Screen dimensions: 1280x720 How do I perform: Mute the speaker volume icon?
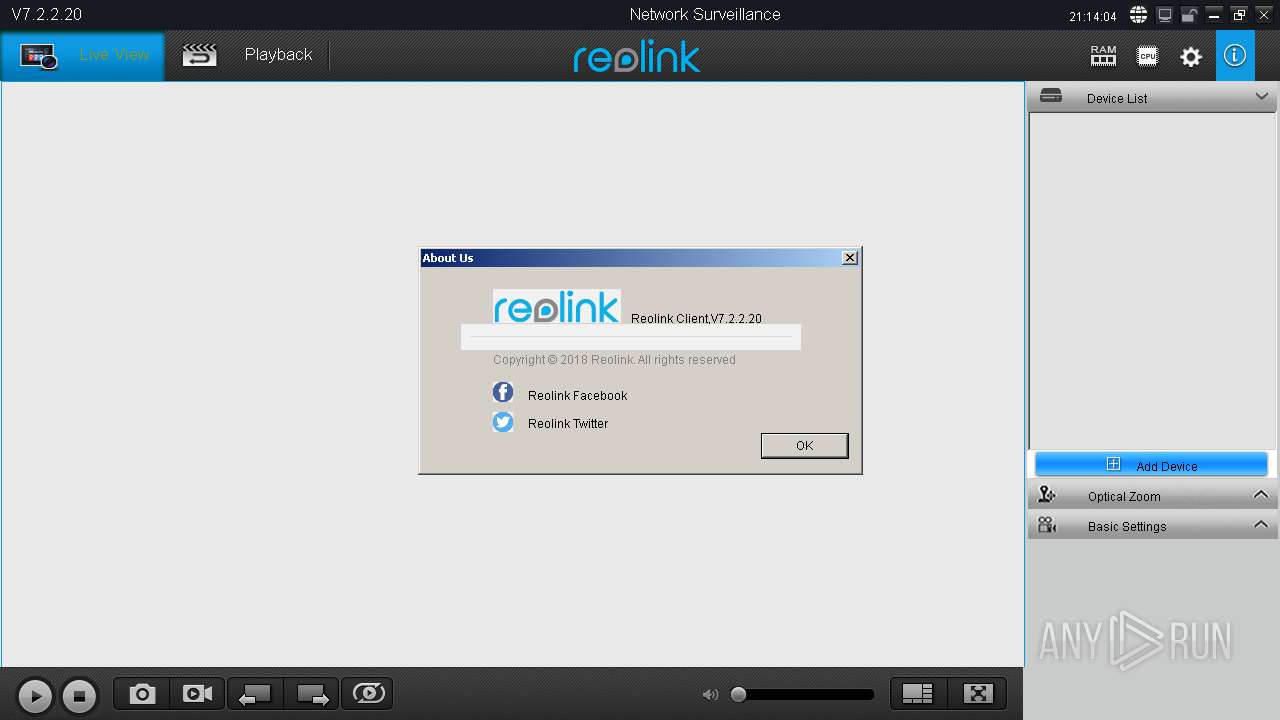pos(710,695)
